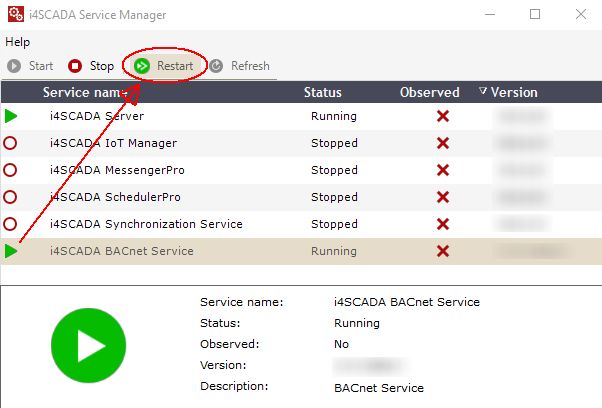This screenshot has width=602, height=408.
Task: Click the i4SCADA Service Manager title icon
Action: tap(16, 14)
